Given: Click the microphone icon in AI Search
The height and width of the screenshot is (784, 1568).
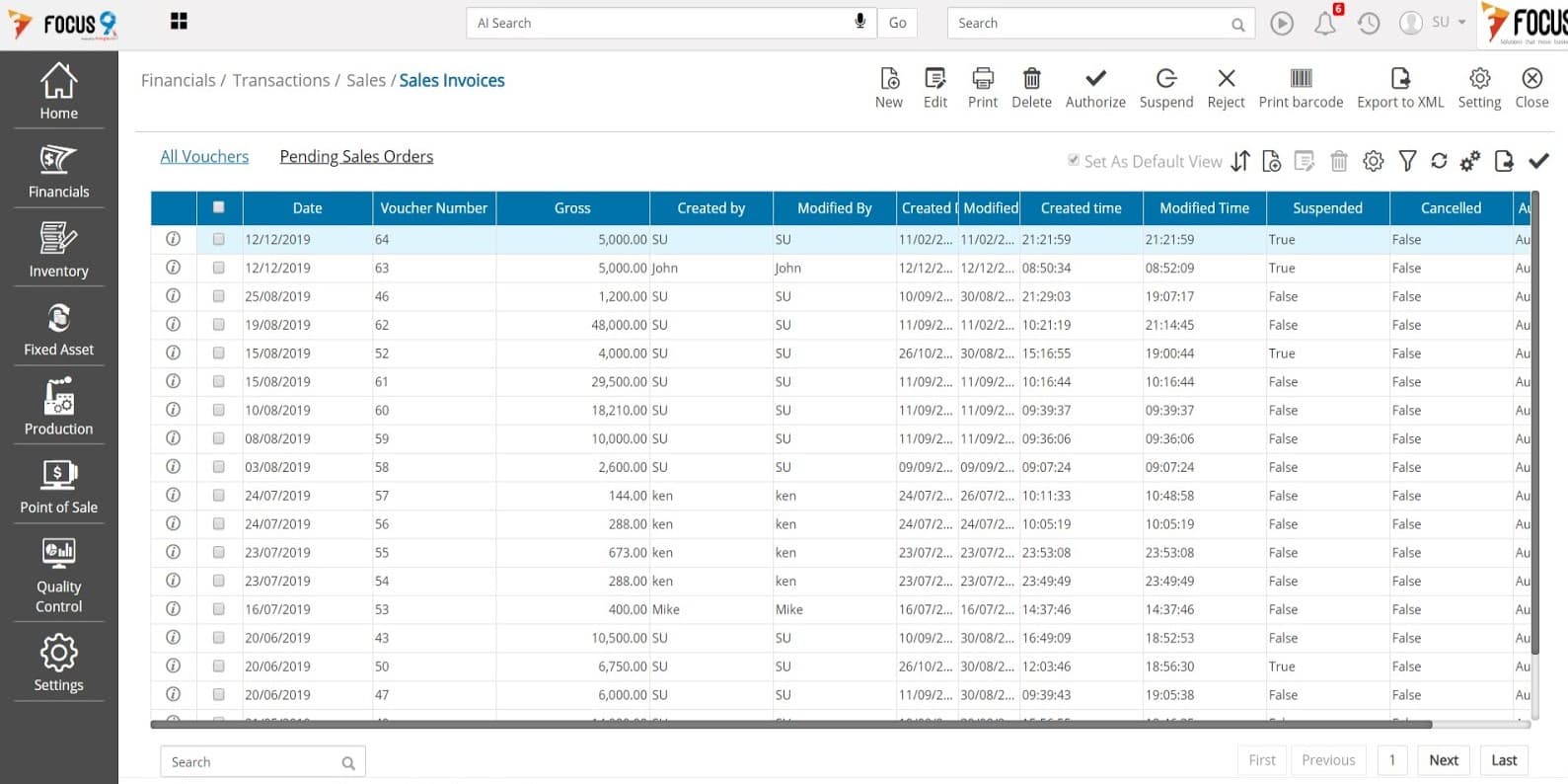Looking at the screenshot, I should point(860,22).
